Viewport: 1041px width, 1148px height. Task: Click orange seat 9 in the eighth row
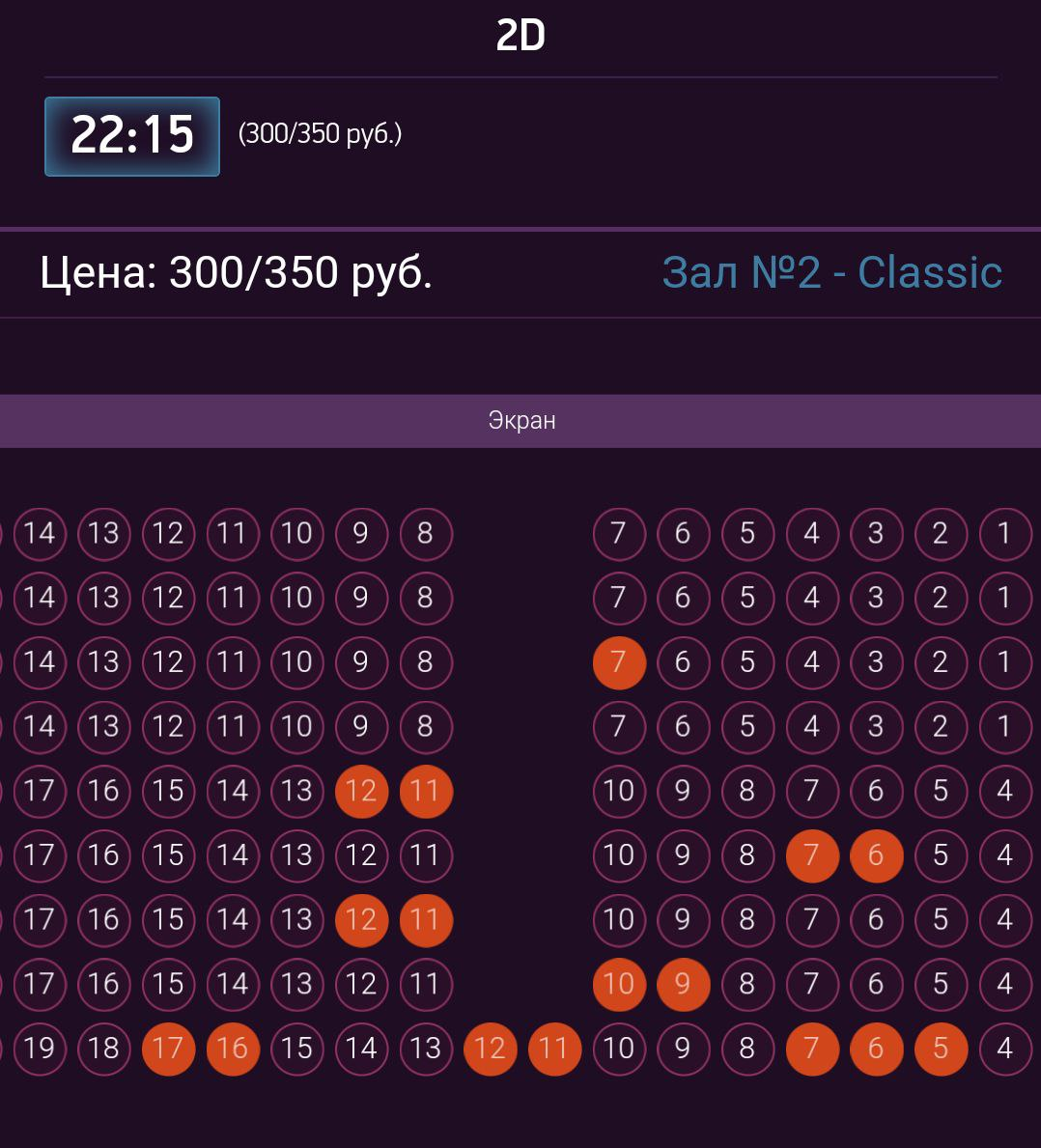[684, 984]
